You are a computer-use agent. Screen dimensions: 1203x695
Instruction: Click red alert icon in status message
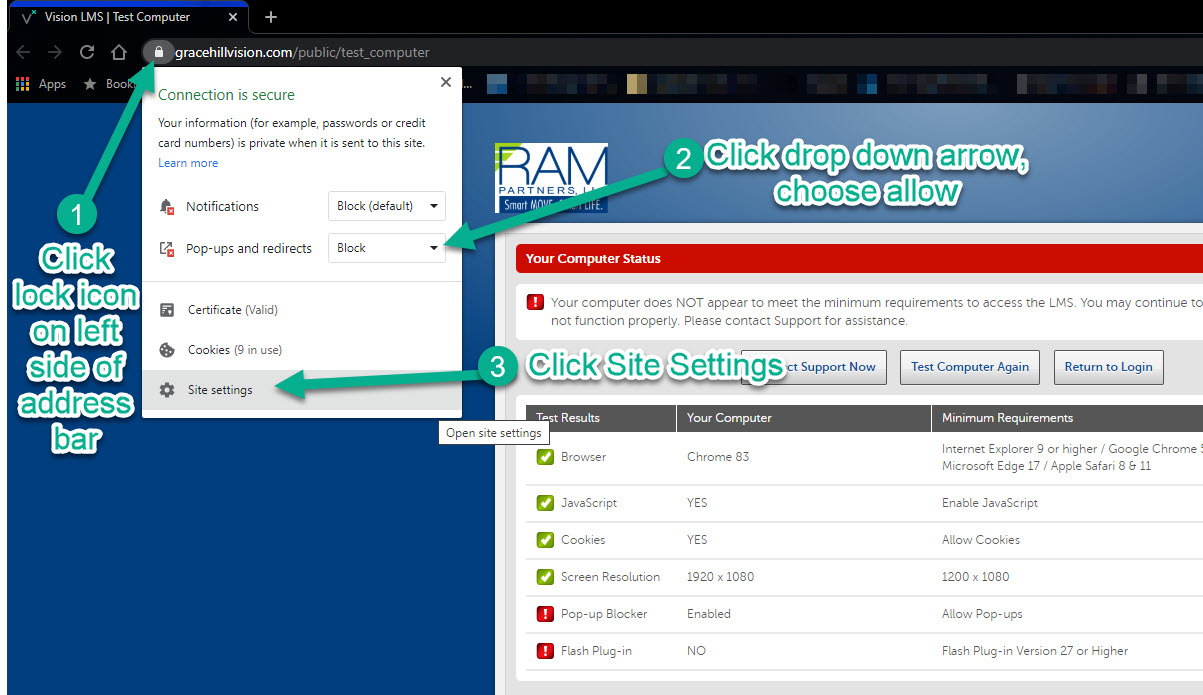click(x=536, y=302)
